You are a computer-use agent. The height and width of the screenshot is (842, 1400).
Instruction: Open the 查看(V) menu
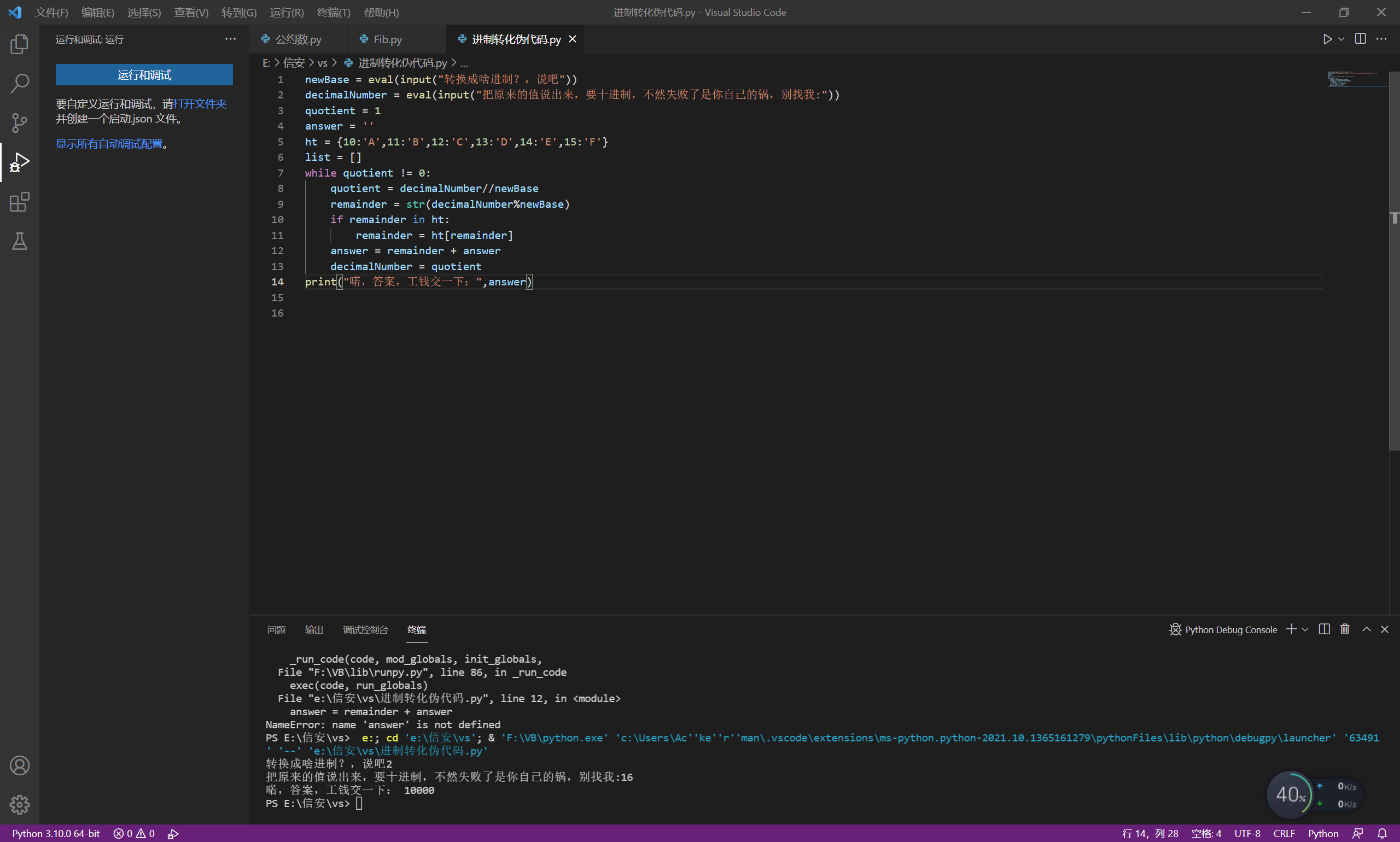(x=191, y=12)
